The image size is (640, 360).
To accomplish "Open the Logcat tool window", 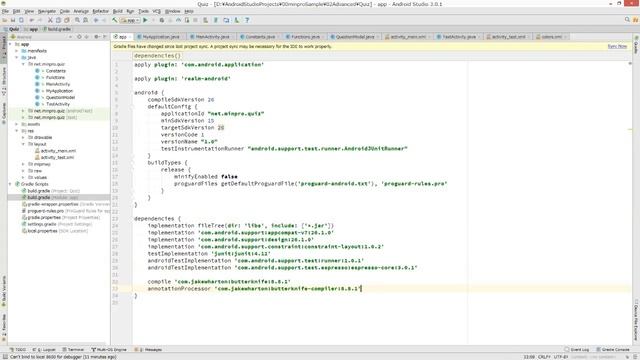I will pyautogui.click(x=44, y=350).
